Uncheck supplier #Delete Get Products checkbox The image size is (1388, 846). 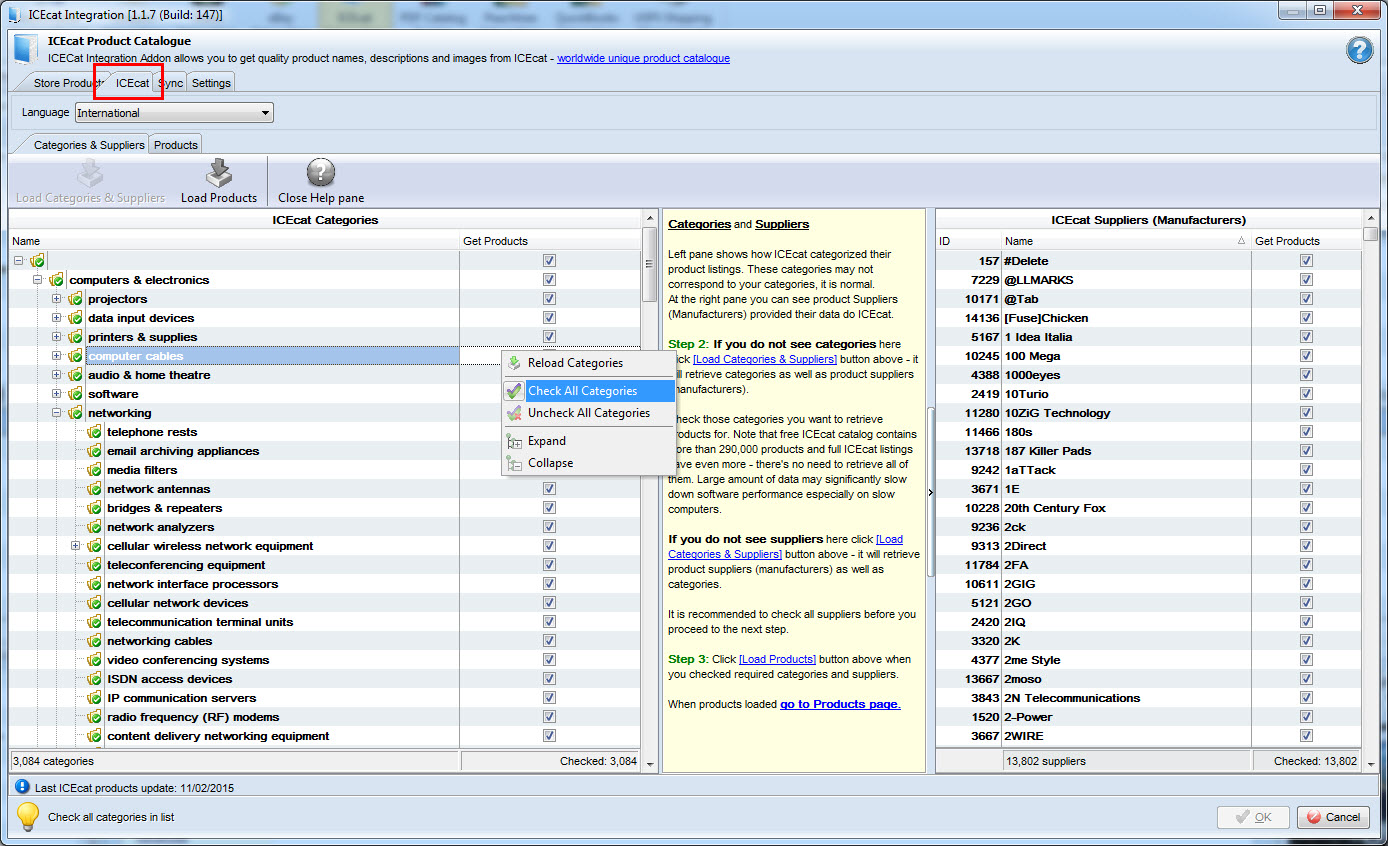coord(1306,261)
